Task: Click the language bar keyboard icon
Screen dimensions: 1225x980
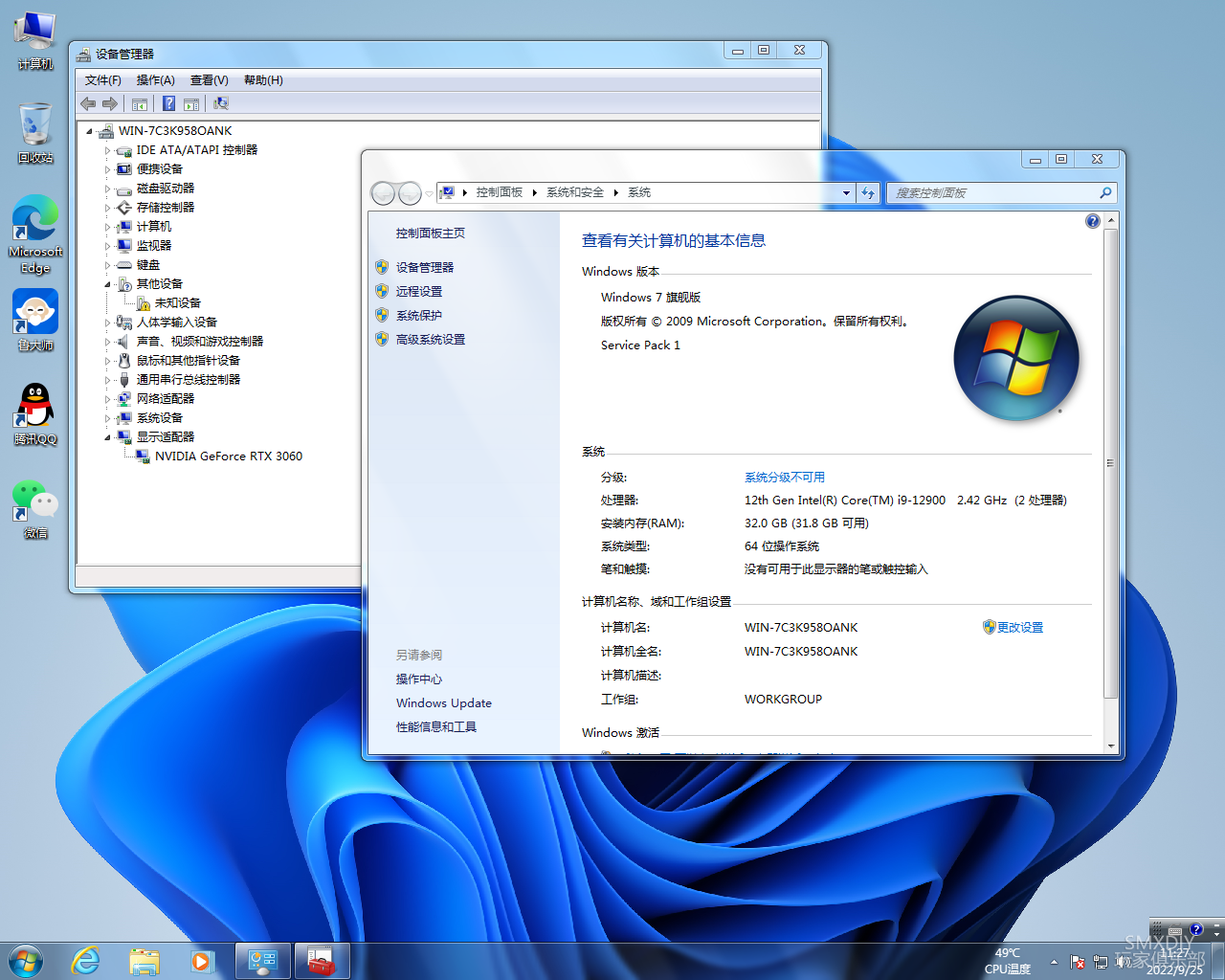Action: [1175, 929]
